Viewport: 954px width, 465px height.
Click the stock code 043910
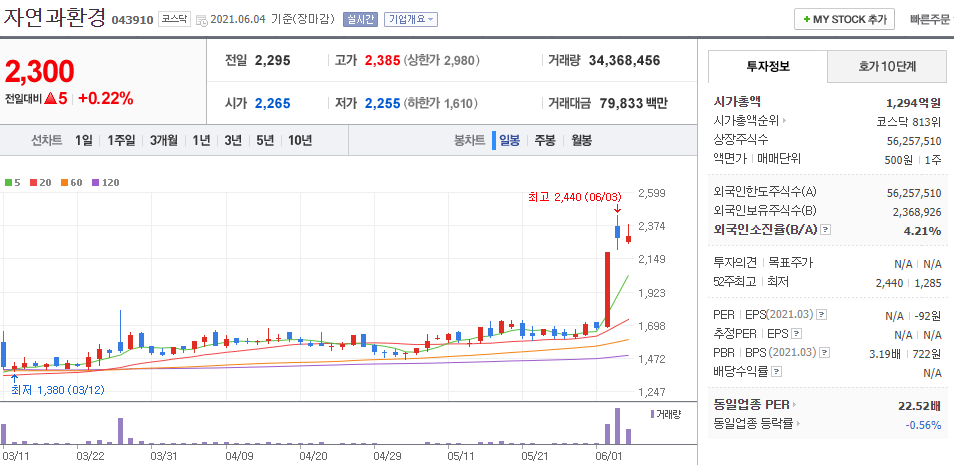pos(132,20)
